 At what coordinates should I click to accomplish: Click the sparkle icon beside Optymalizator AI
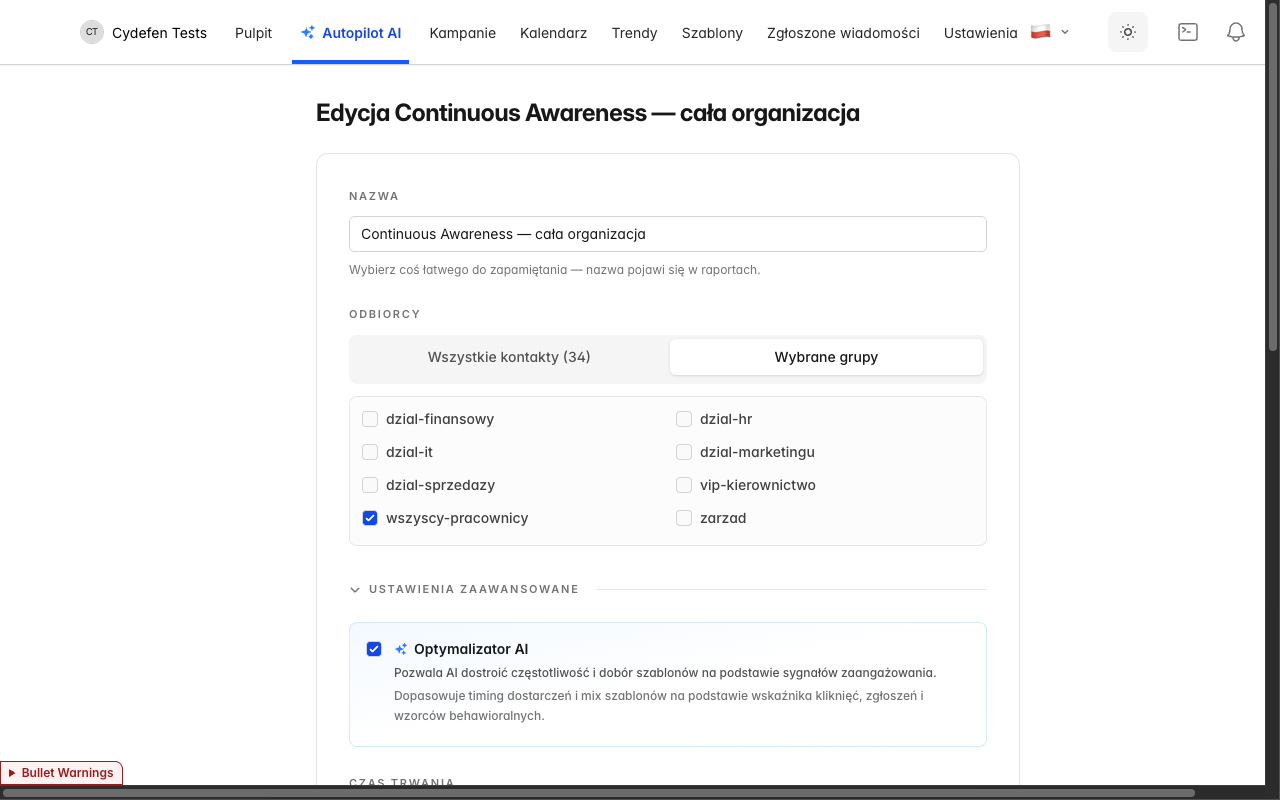pyautogui.click(x=401, y=649)
